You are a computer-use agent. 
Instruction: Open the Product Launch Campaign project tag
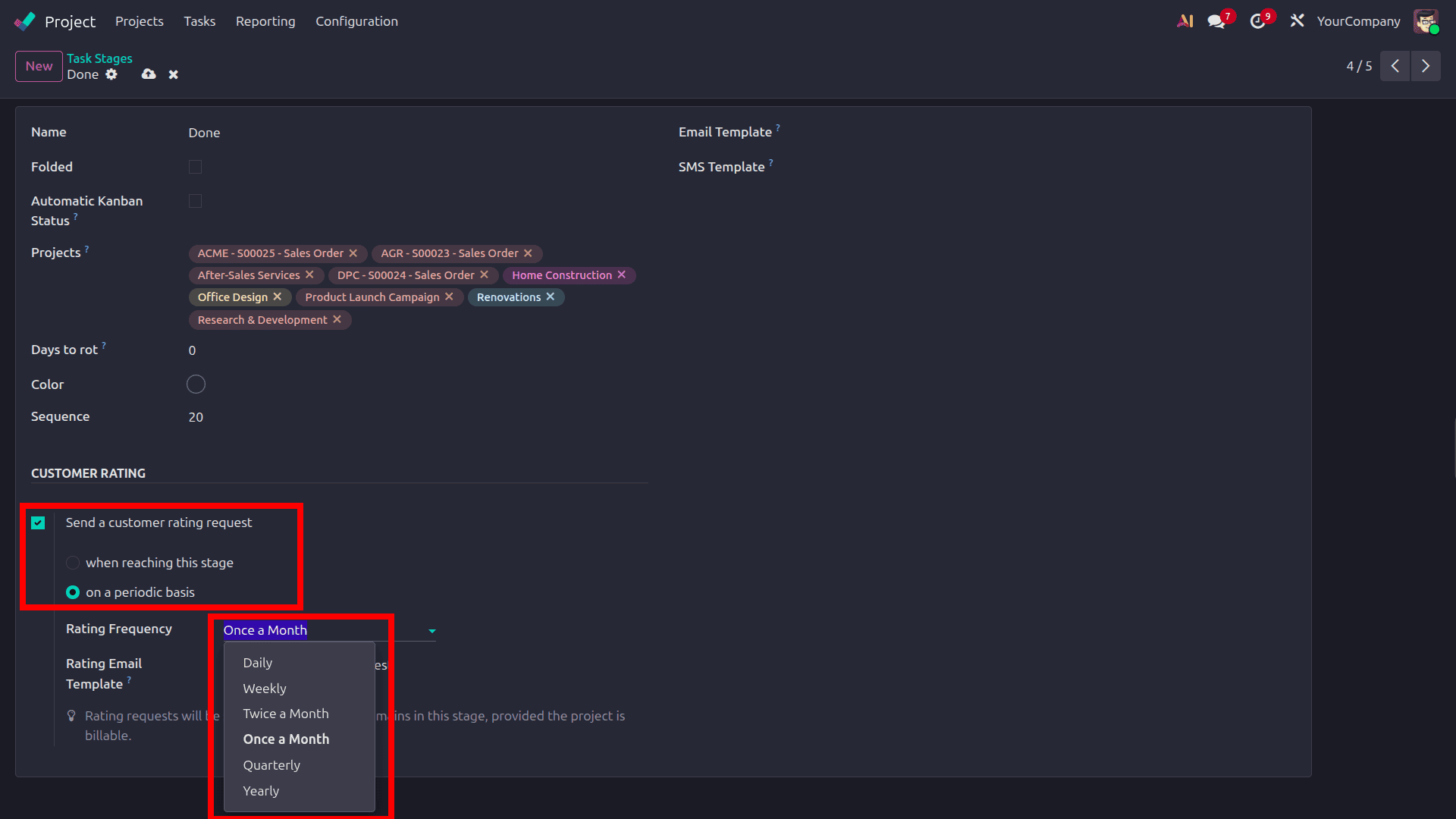point(372,297)
